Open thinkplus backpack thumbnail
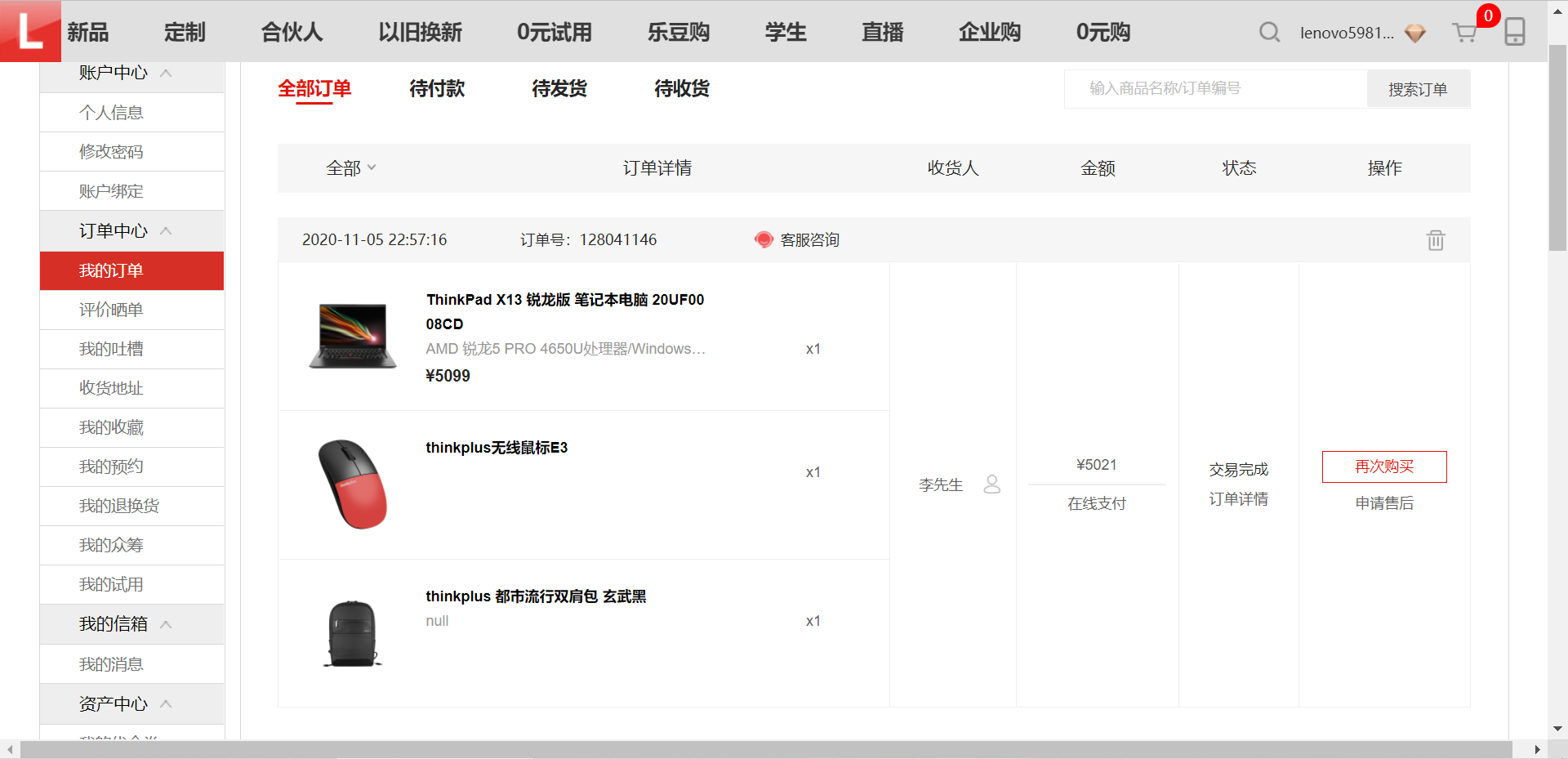 (353, 633)
